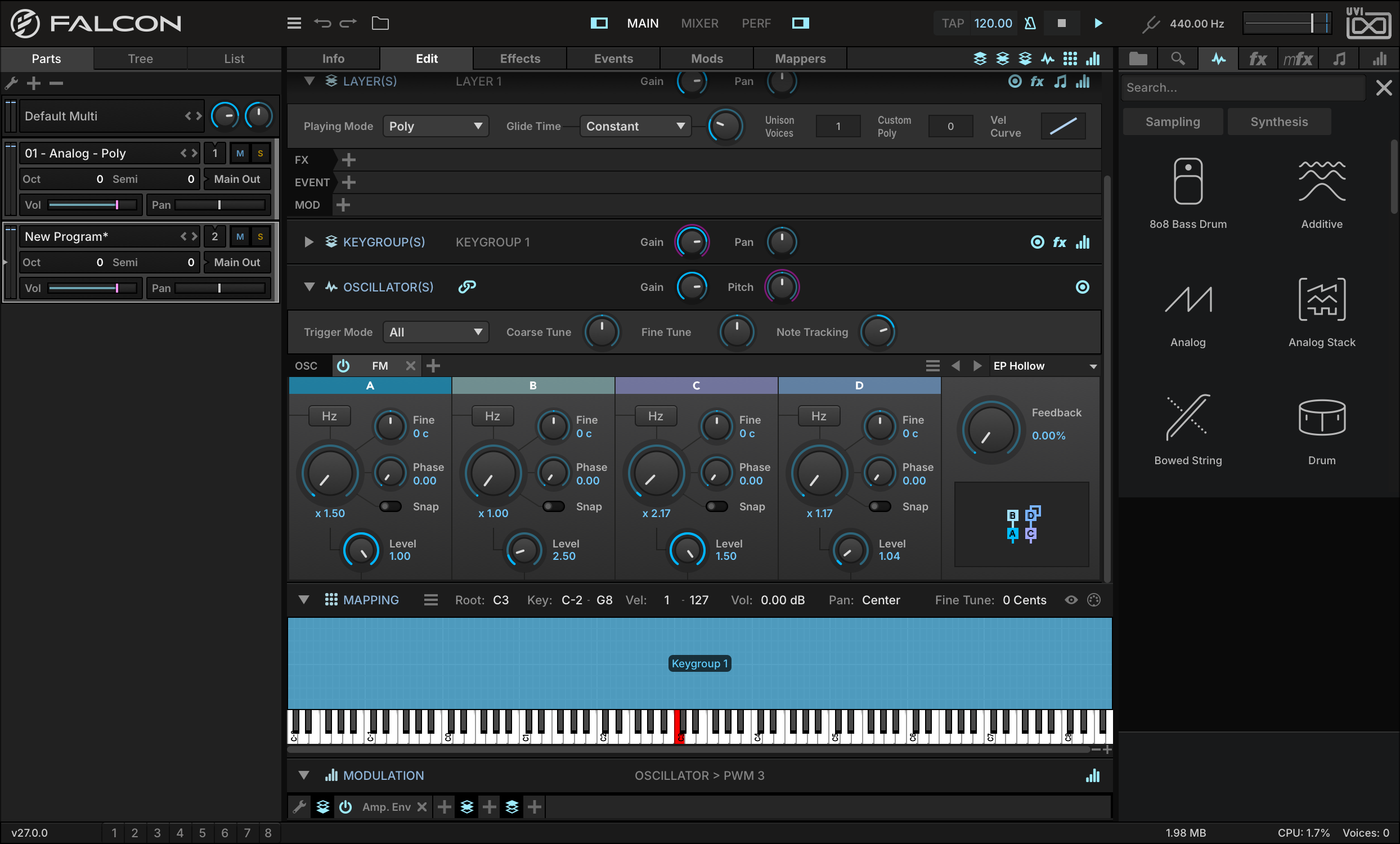Open the fx browser tab in sidebar

pyautogui.click(x=1258, y=59)
